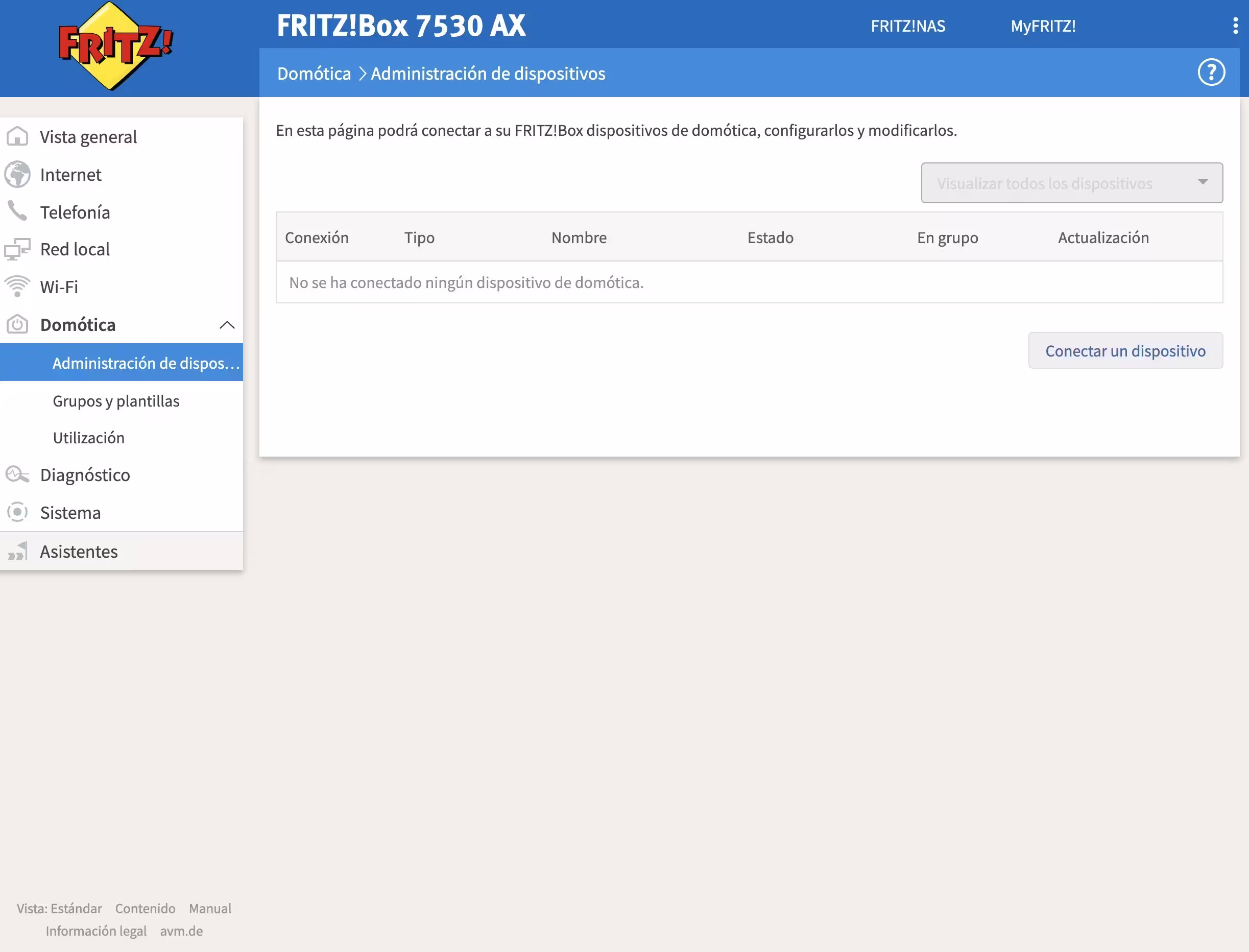Open Diagnóstico menu item
The image size is (1249, 952).
pos(122,475)
